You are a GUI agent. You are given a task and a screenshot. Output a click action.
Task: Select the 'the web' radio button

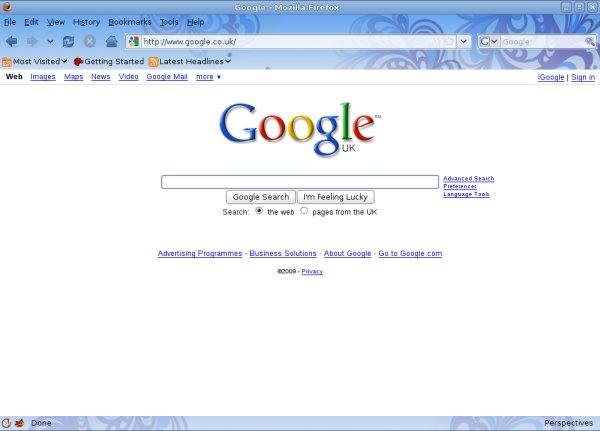click(x=259, y=211)
